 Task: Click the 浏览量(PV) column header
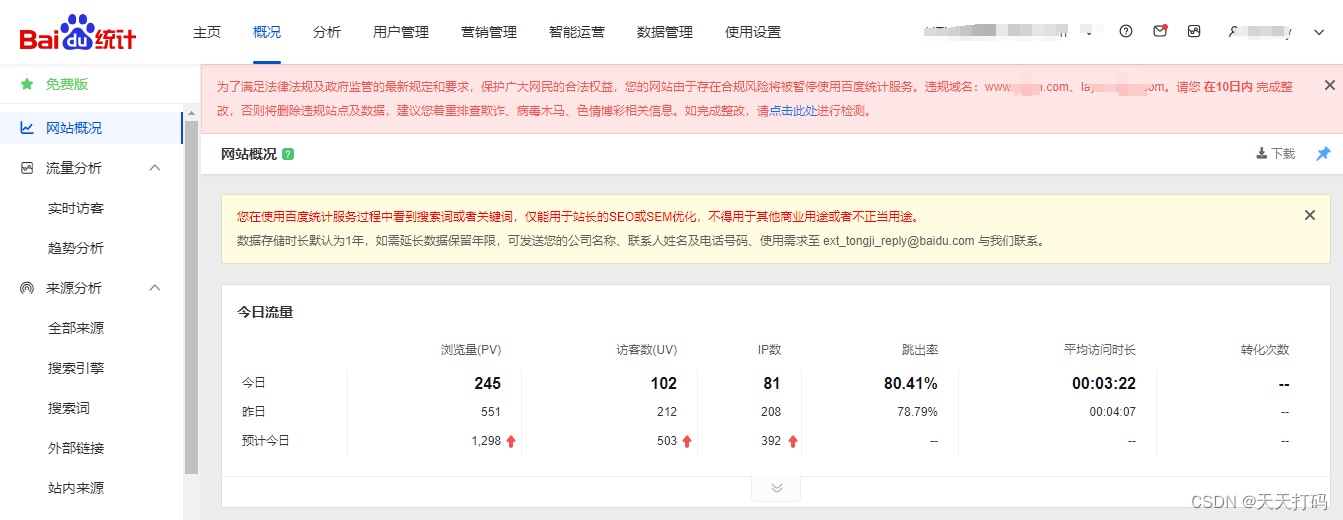pos(471,350)
